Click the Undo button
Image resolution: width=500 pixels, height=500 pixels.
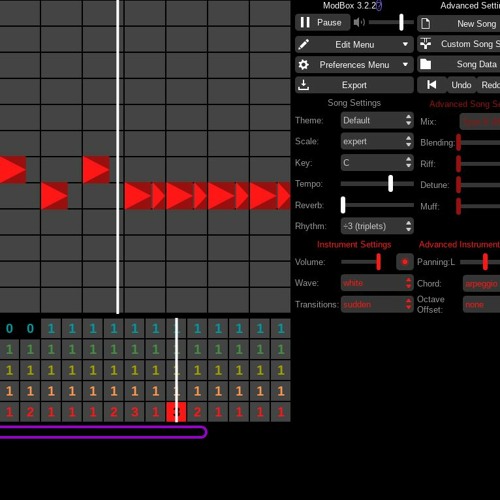coord(461,85)
